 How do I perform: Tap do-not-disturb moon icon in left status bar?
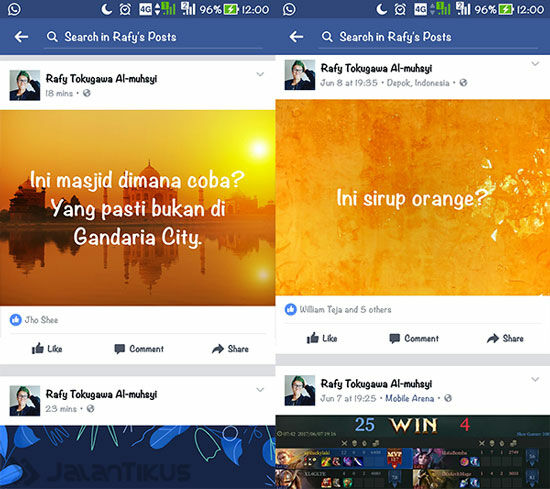[106, 9]
